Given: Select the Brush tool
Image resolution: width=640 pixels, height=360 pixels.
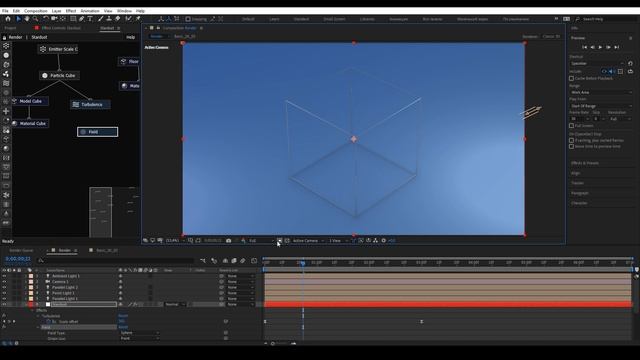Looking at the screenshot, I should 100,19.
